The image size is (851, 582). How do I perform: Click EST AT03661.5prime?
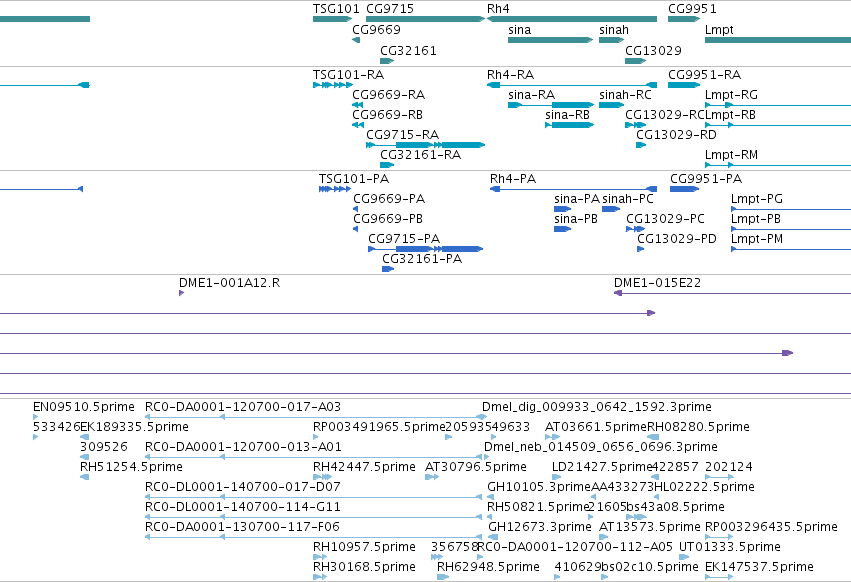pos(552,437)
